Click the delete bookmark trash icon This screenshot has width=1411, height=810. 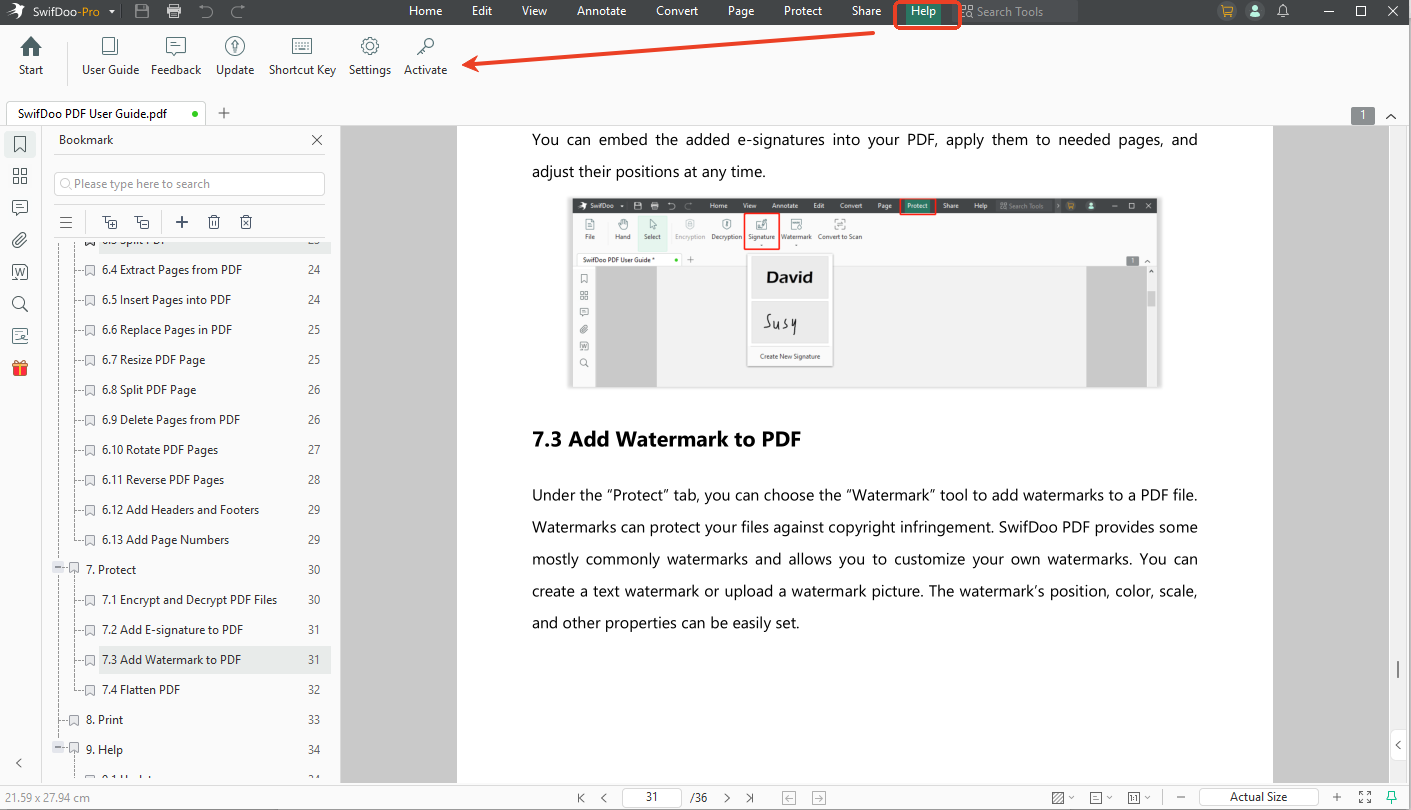214,222
